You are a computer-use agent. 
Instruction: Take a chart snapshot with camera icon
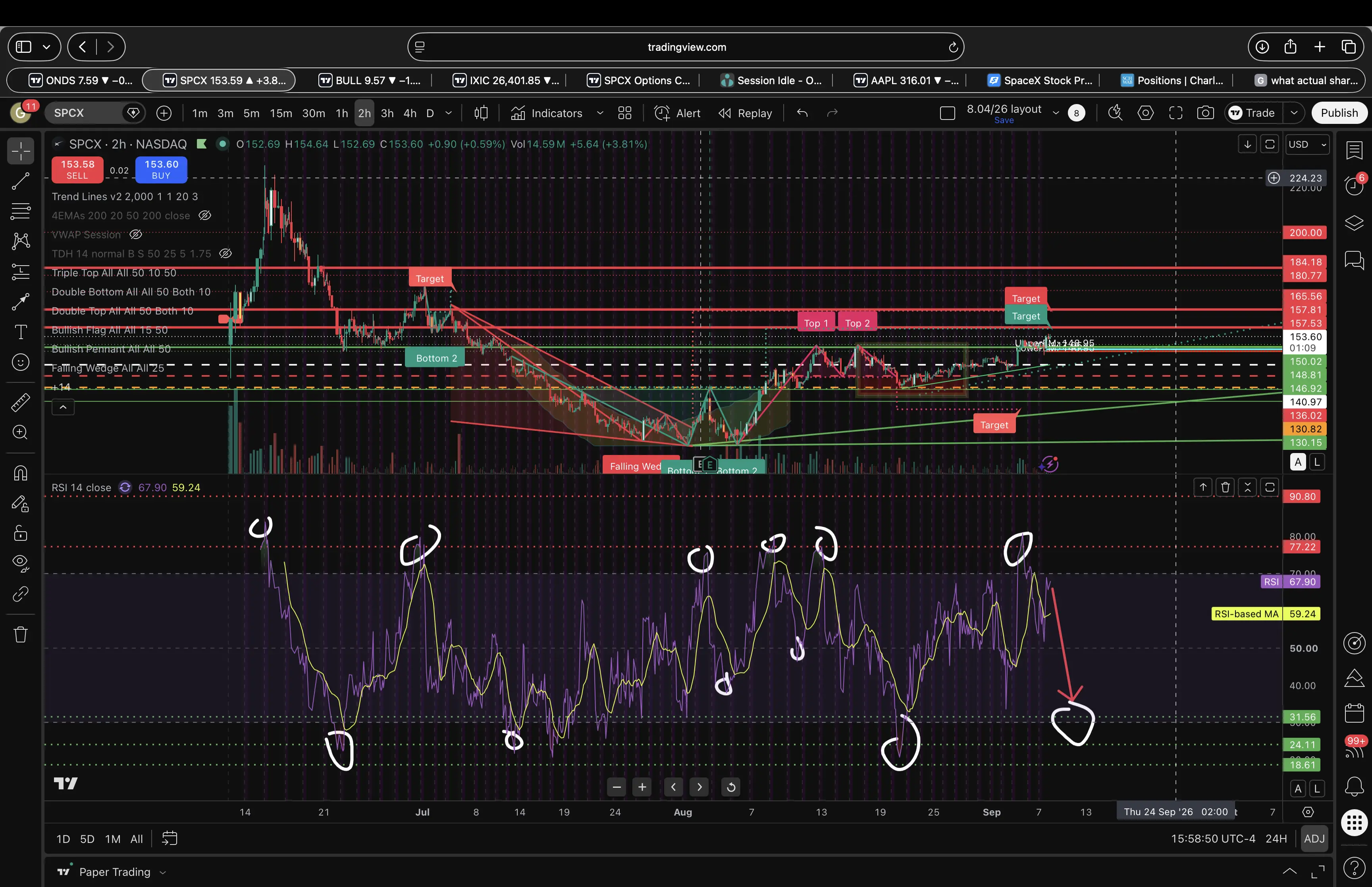(1205, 113)
